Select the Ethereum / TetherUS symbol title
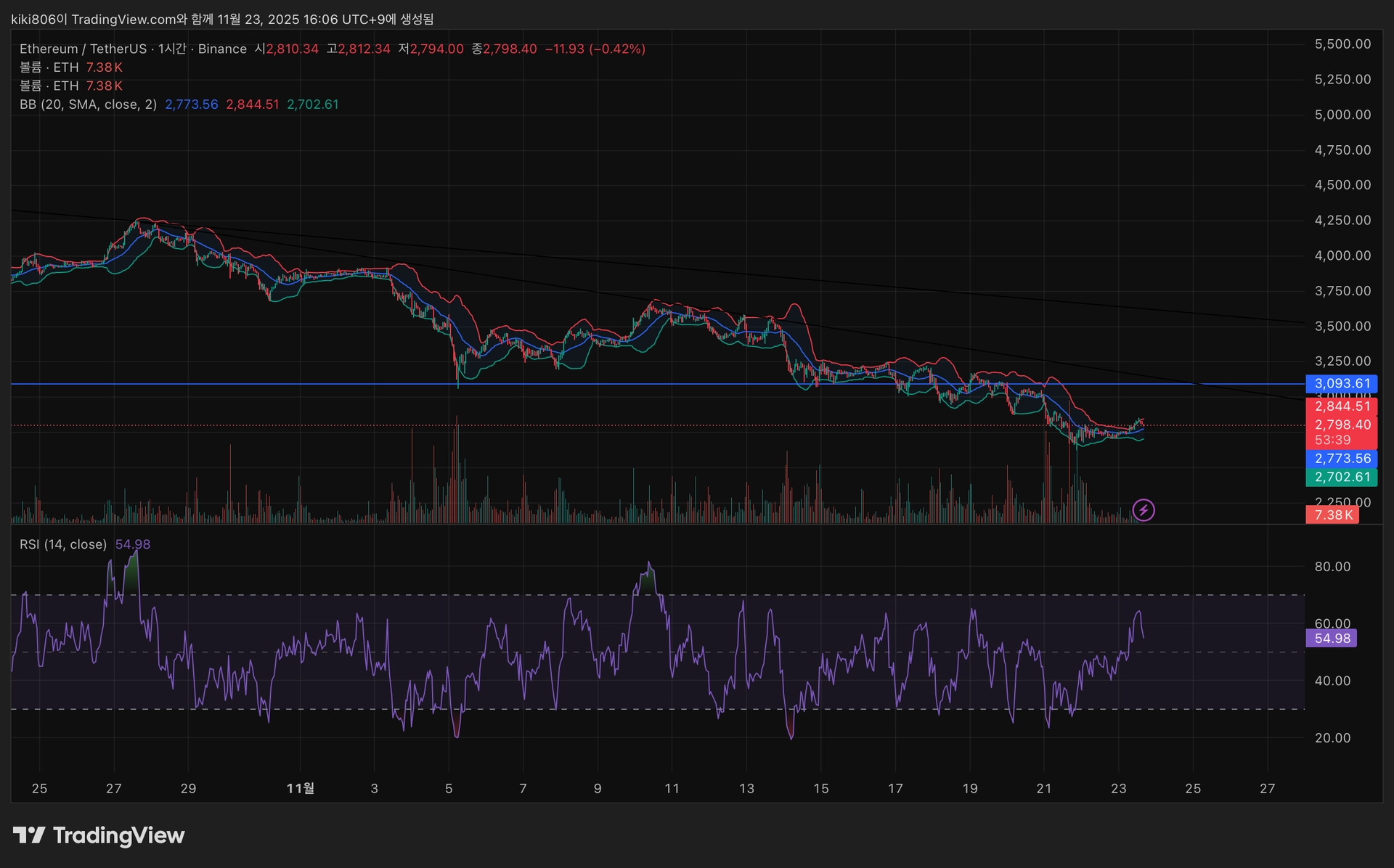The height and width of the screenshot is (868, 1394). (83, 49)
